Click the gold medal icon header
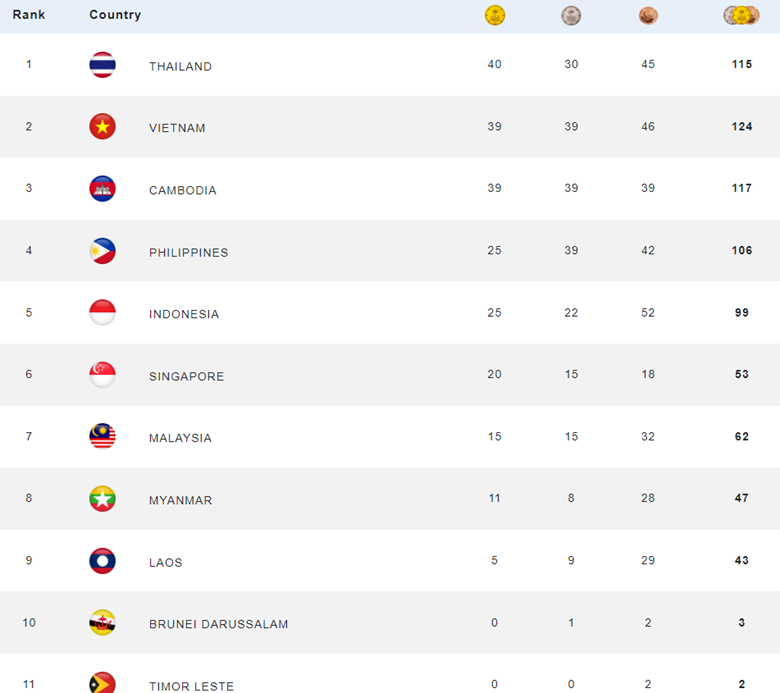The width and height of the screenshot is (780, 693). pyautogui.click(x=495, y=15)
